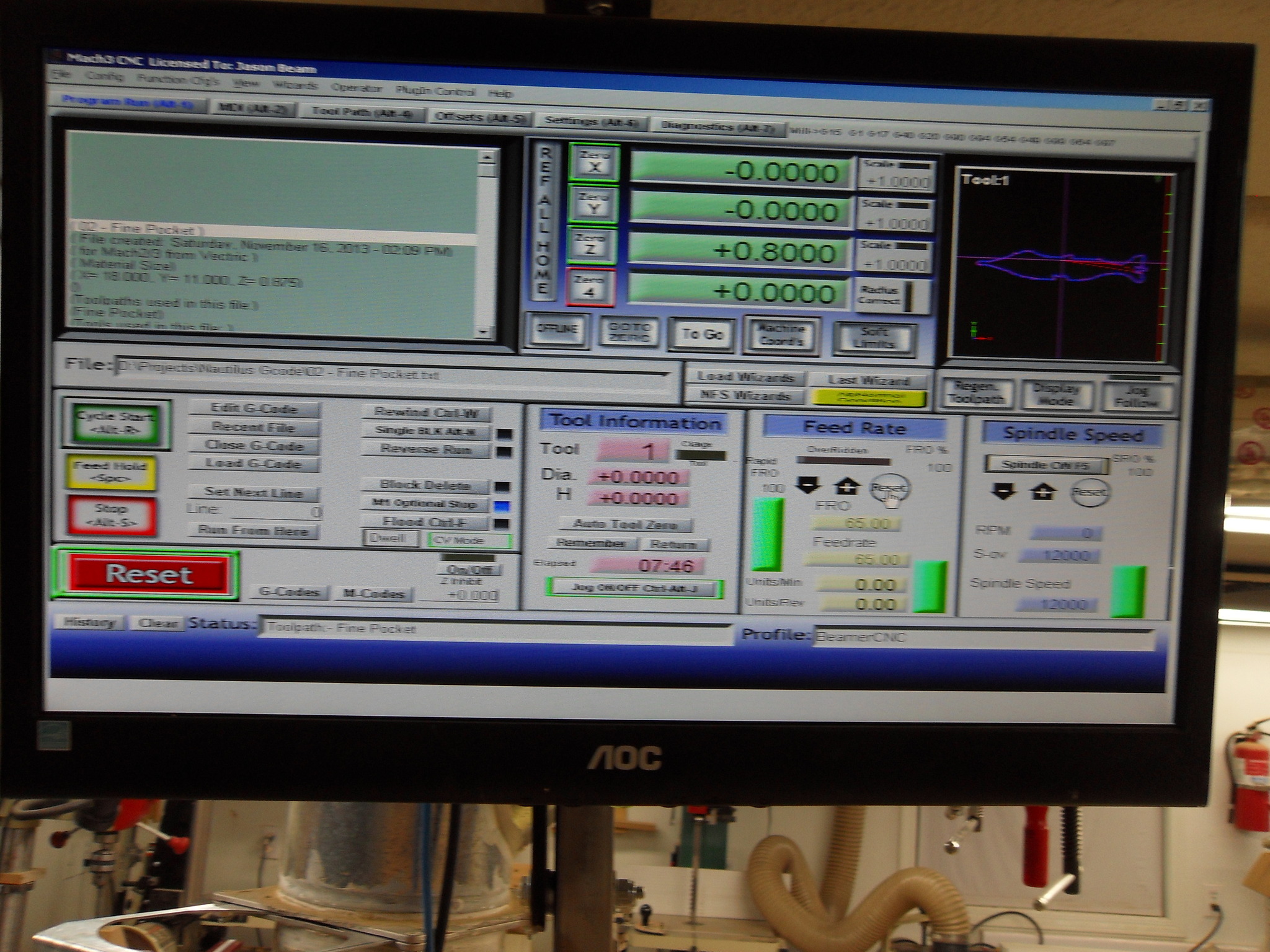1270x952 pixels.
Task: Expand the File path dropdown arrow
Action: (x=667, y=375)
